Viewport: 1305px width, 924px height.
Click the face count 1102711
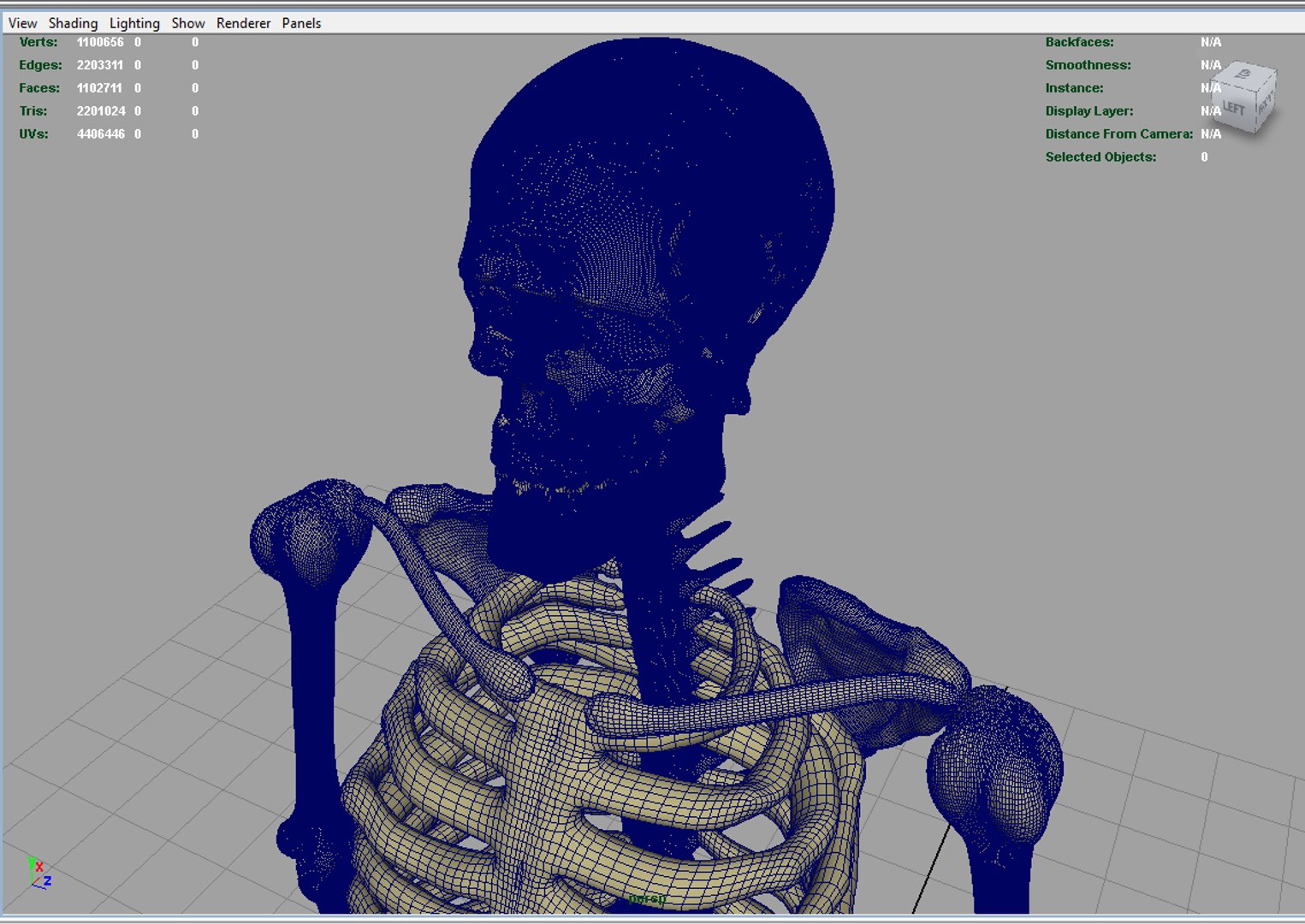(99, 88)
